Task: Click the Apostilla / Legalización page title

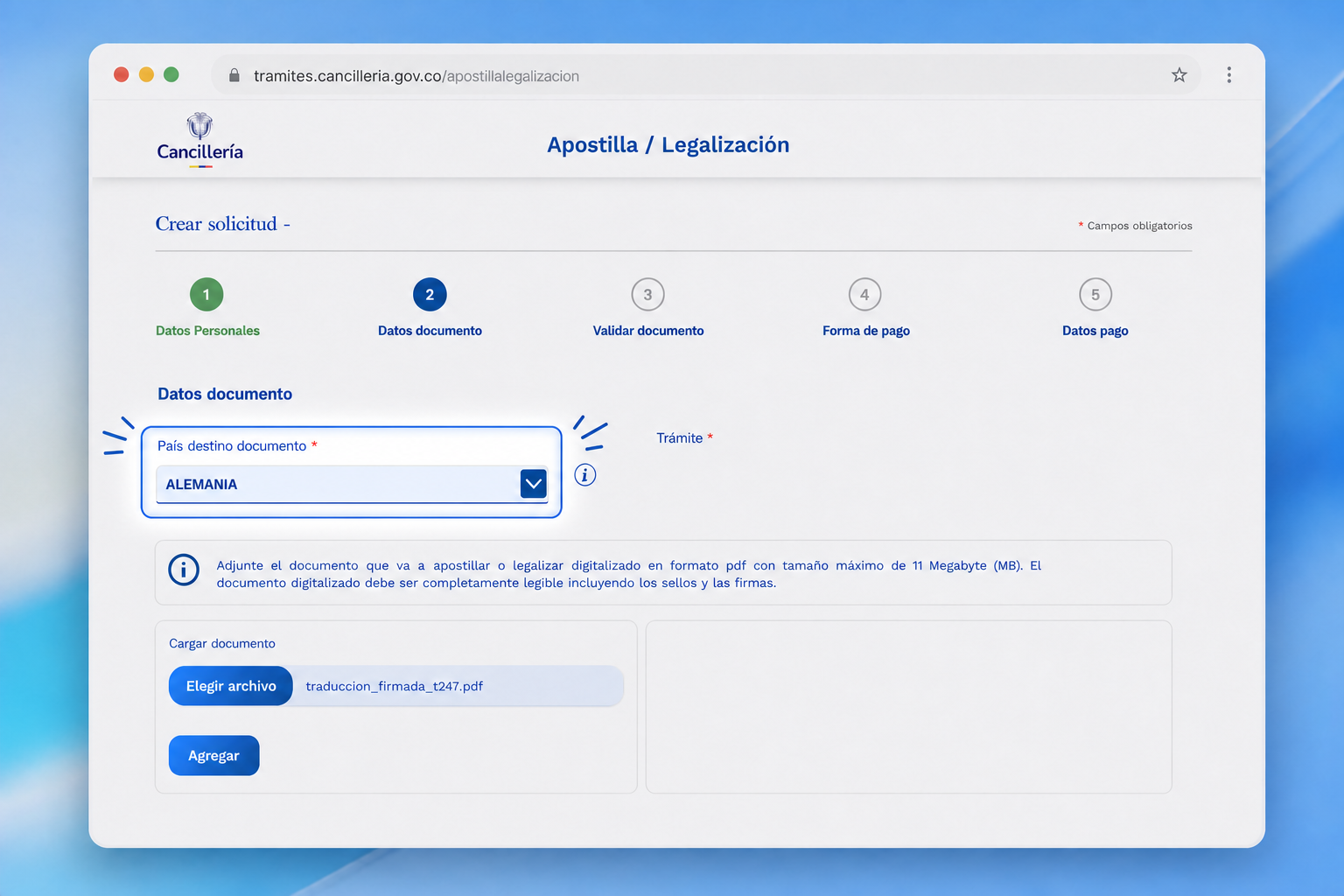Action: pyautogui.click(x=668, y=145)
